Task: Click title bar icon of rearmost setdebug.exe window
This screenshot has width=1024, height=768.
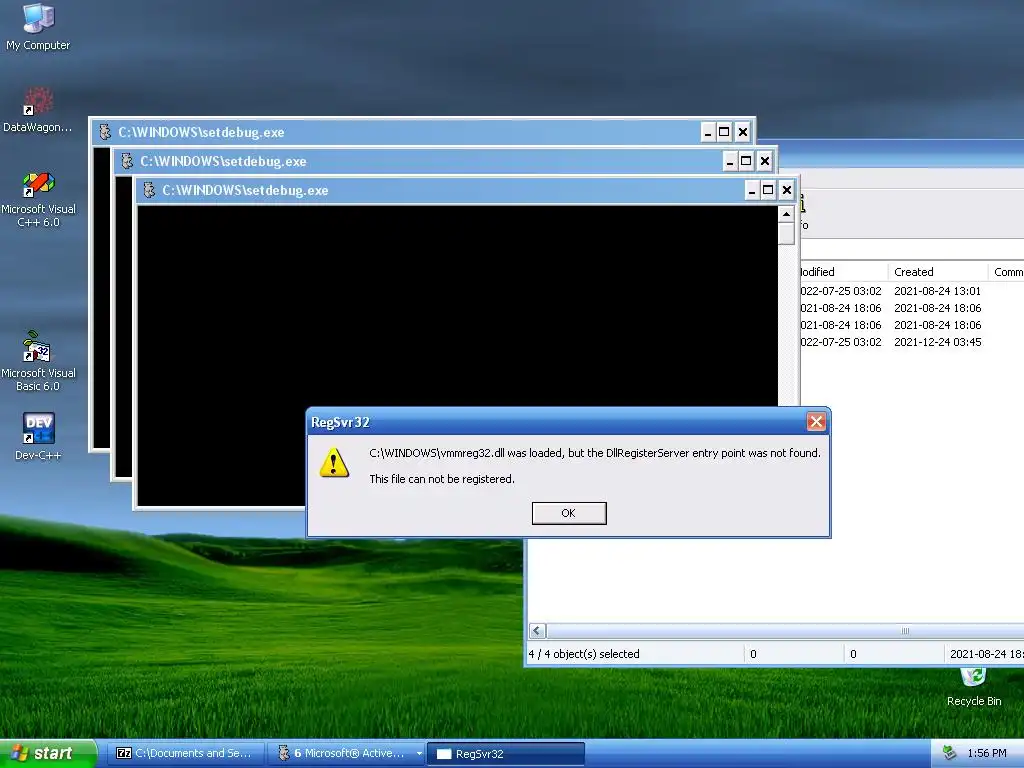Action: click(x=105, y=132)
